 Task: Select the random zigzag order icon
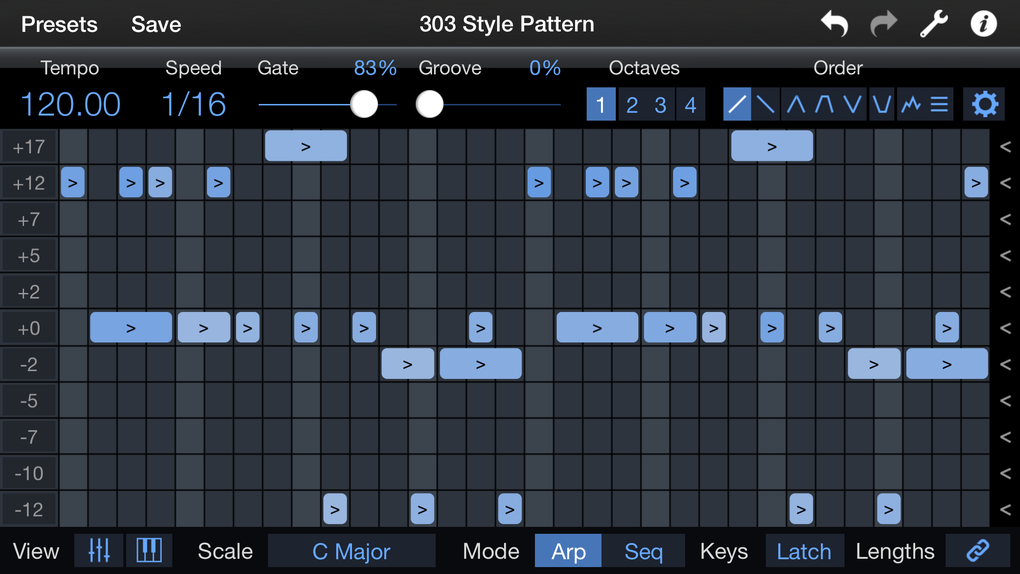(910, 104)
